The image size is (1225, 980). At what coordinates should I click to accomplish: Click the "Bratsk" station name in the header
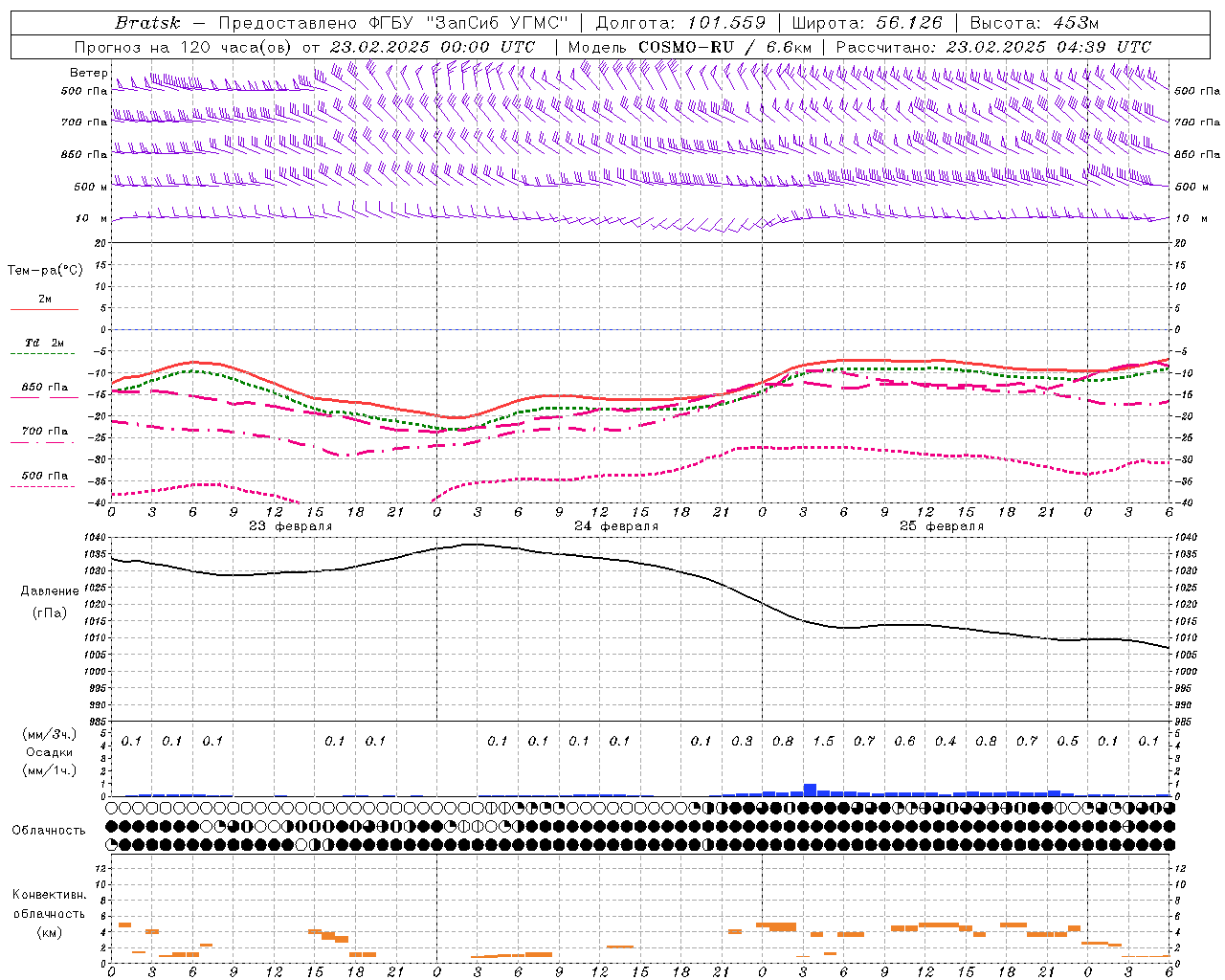coord(147,23)
